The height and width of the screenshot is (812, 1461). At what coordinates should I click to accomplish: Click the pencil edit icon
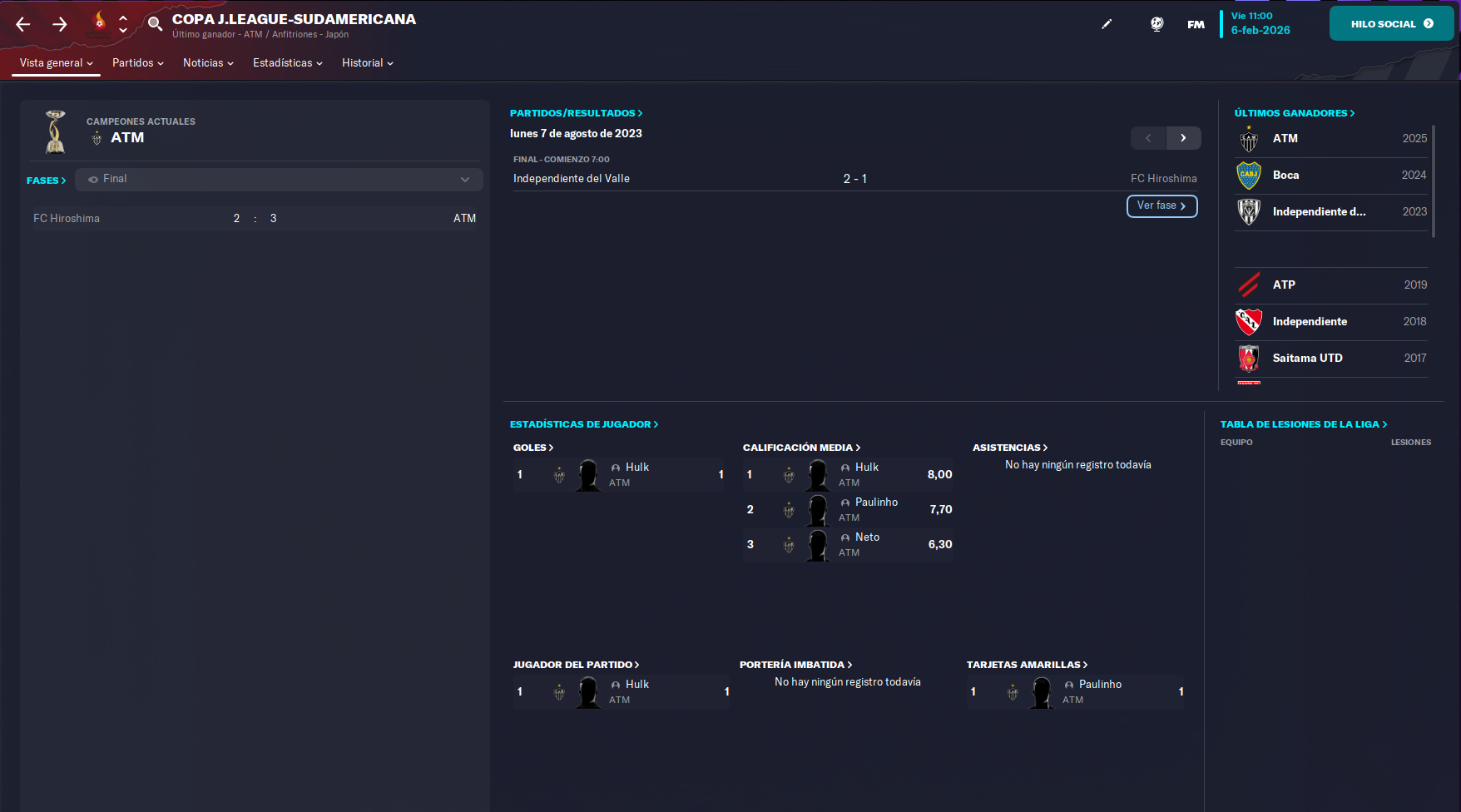pos(1107,24)
